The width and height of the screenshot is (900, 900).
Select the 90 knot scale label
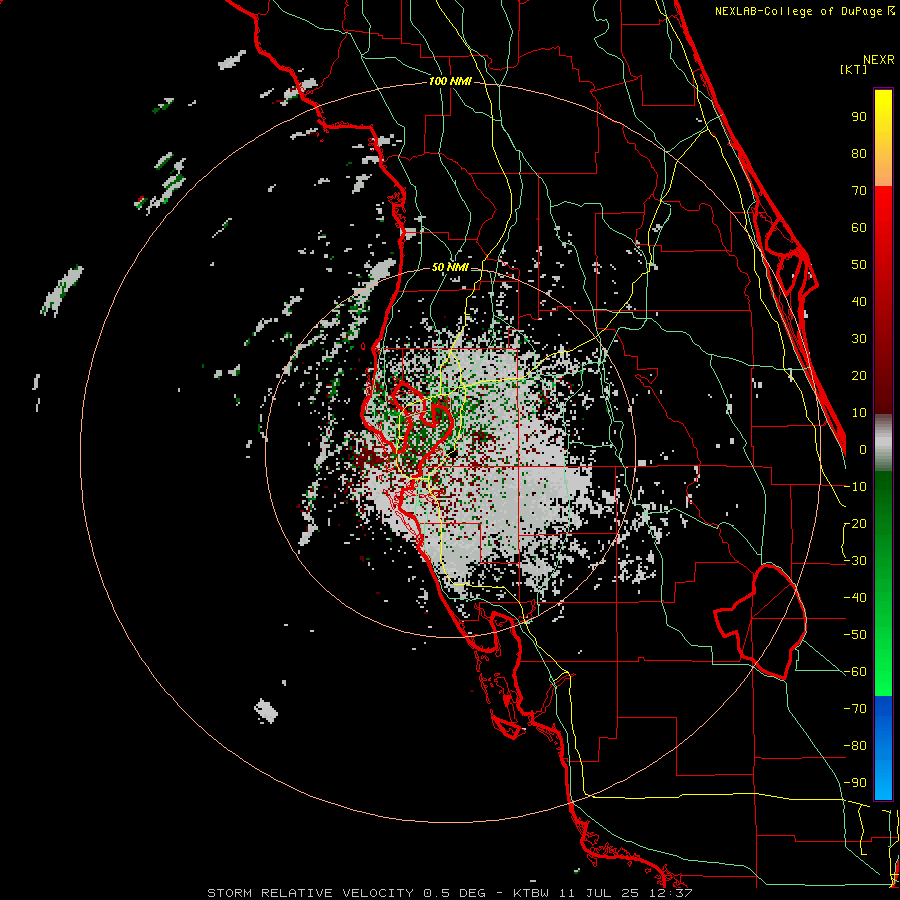pyautogui.click(x=859, y=117)
